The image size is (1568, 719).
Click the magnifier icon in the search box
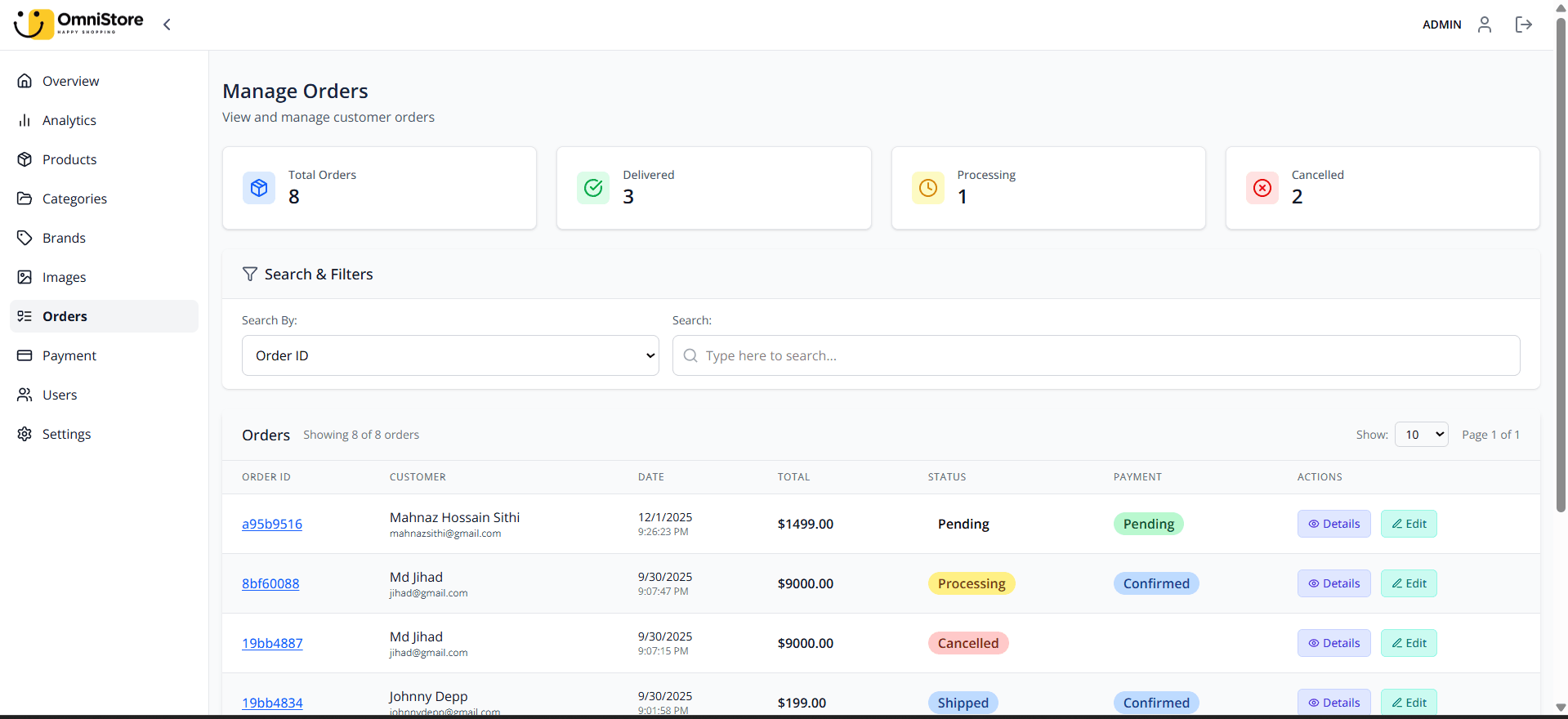point(690,355)
